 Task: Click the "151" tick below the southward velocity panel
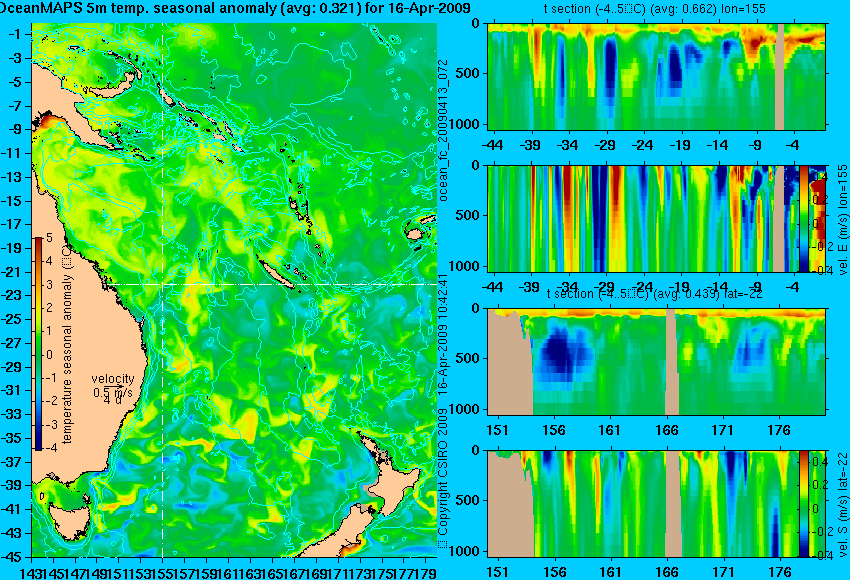(x=498, y=572)
